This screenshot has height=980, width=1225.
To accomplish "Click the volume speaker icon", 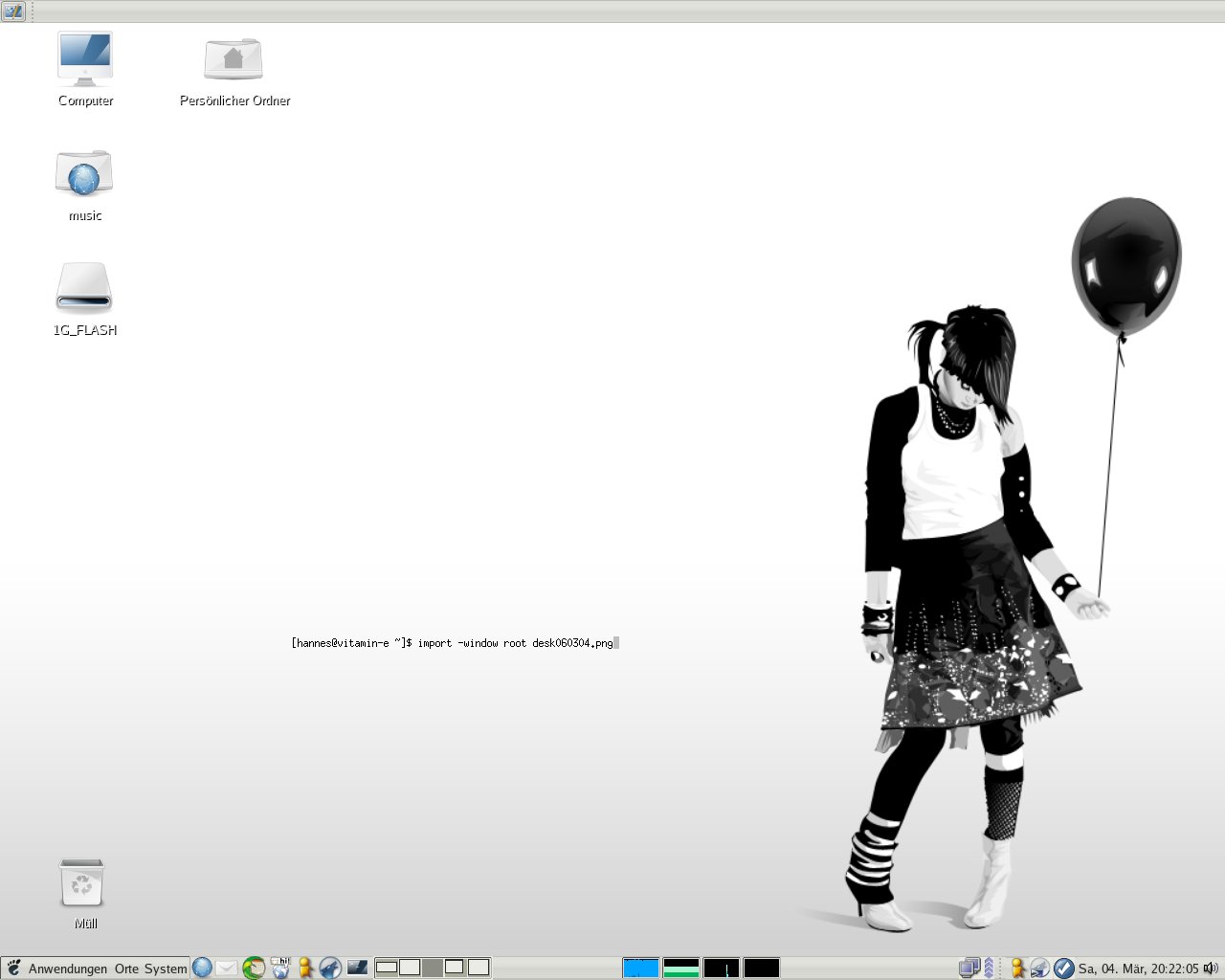I will click(1211, 968).
